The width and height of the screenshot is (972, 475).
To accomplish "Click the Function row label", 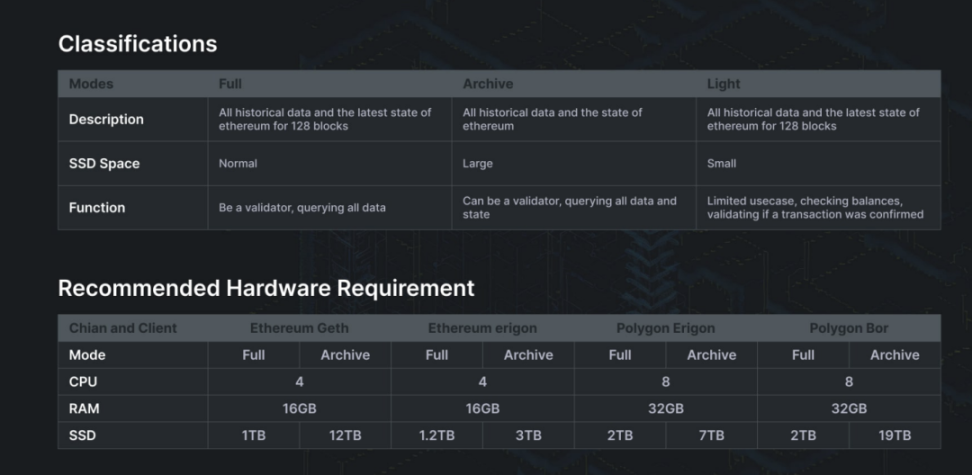I will tap(97, 208).
